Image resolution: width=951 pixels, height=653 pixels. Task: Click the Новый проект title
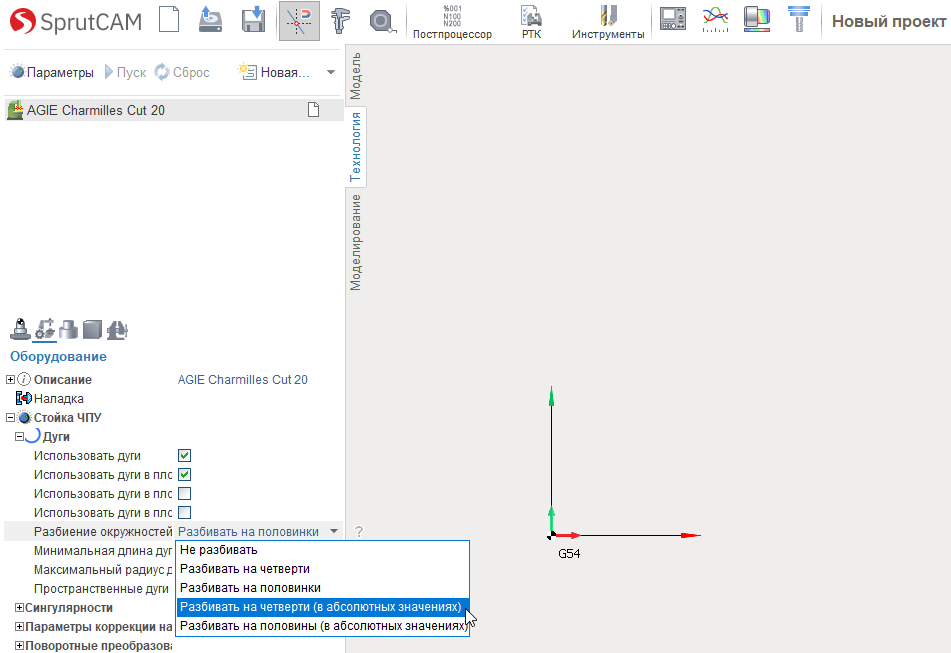[x=889, y=21]
